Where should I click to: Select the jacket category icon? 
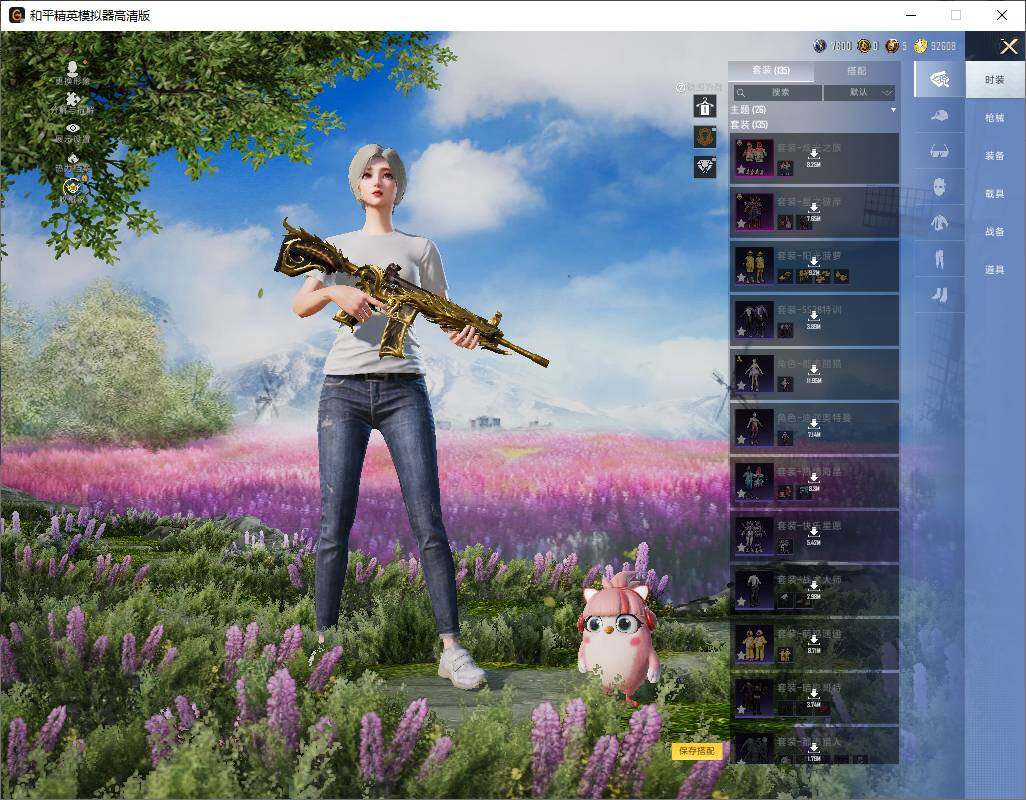939,223
